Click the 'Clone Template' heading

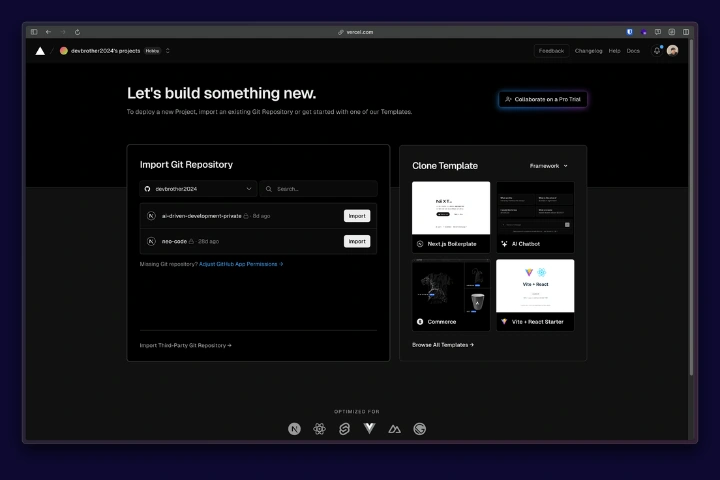pos(445,165)
